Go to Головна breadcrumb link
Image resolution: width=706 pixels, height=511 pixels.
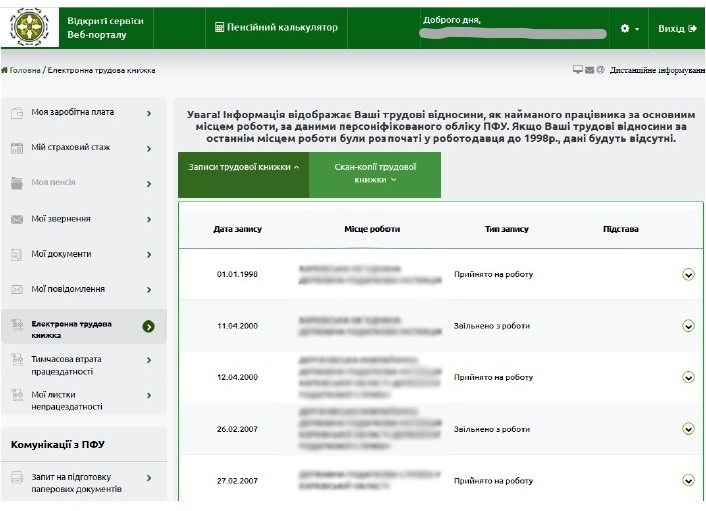pos(25,70)
